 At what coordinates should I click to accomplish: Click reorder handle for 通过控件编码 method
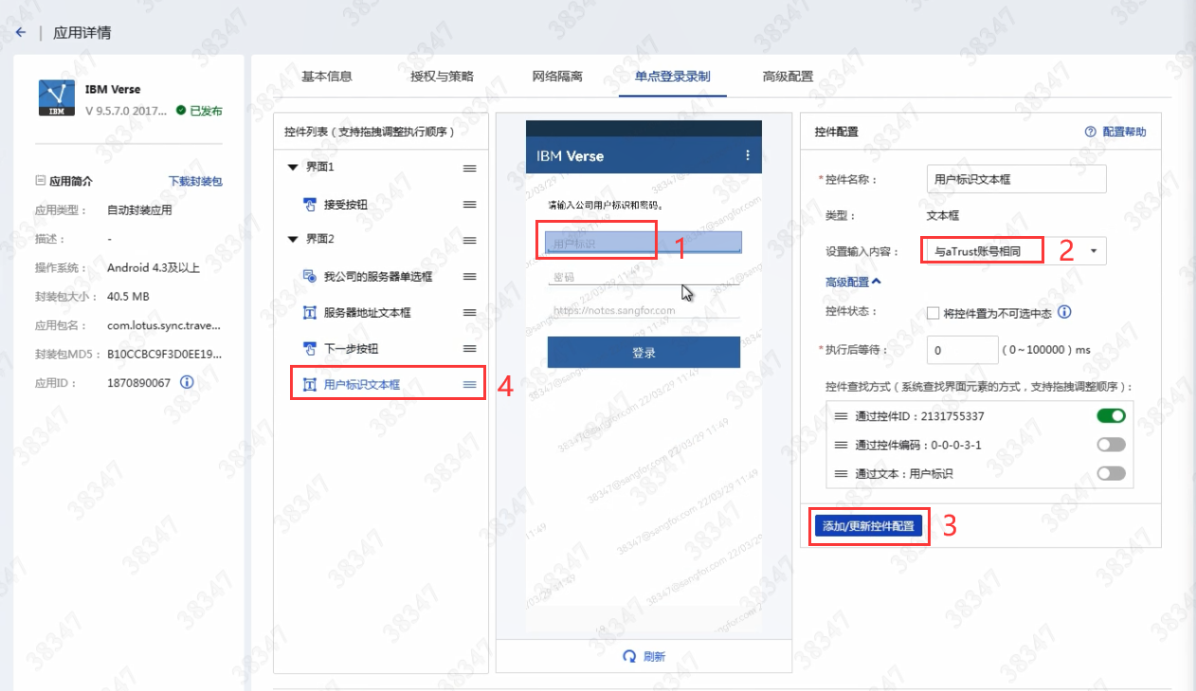pyautogui.click(x=841, y=445)
